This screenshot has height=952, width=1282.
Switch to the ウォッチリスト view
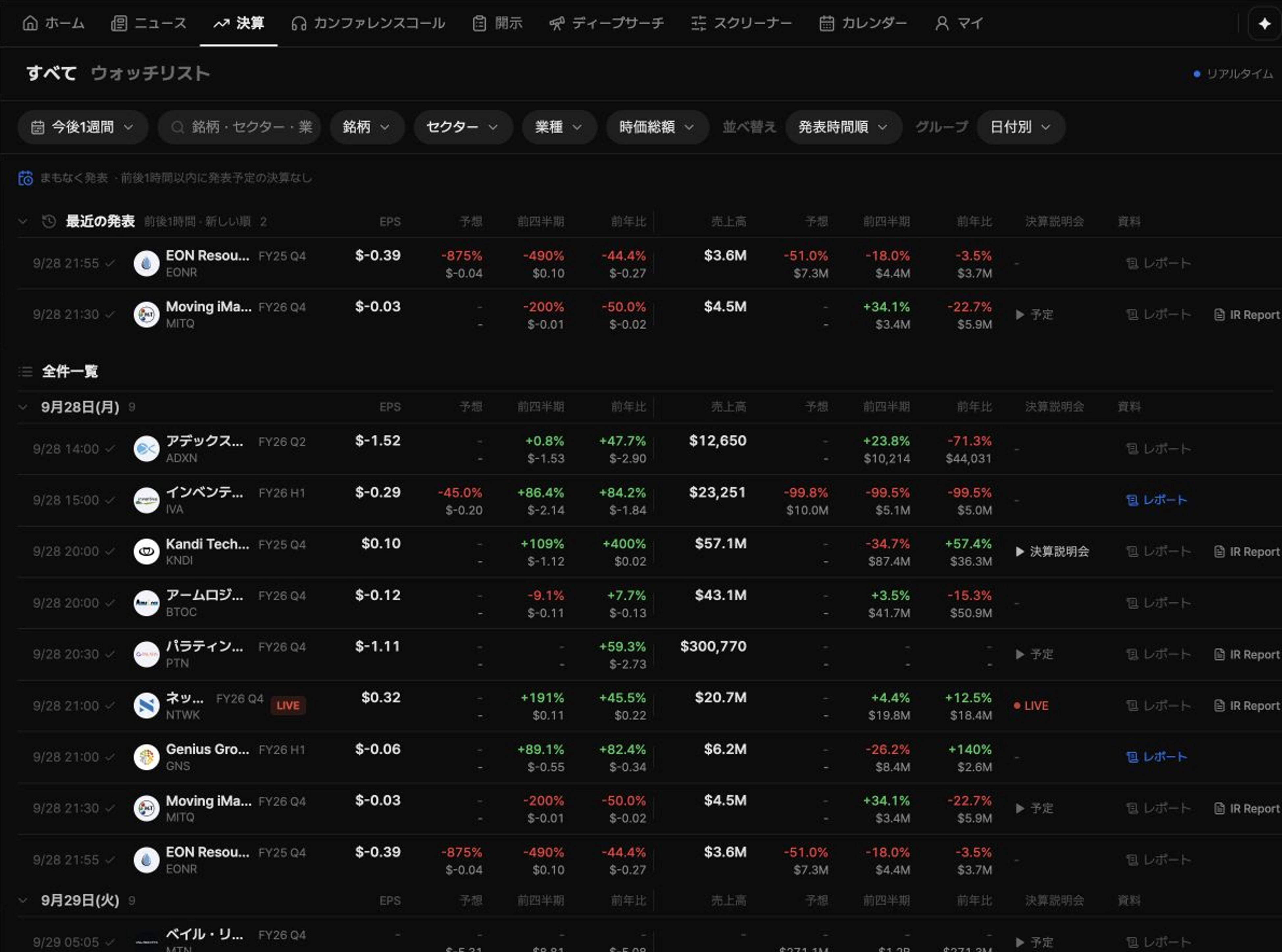click(150, 73)
